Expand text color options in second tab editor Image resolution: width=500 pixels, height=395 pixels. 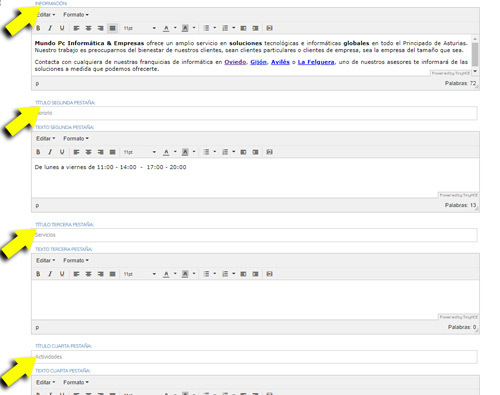[x=175, y=152]
